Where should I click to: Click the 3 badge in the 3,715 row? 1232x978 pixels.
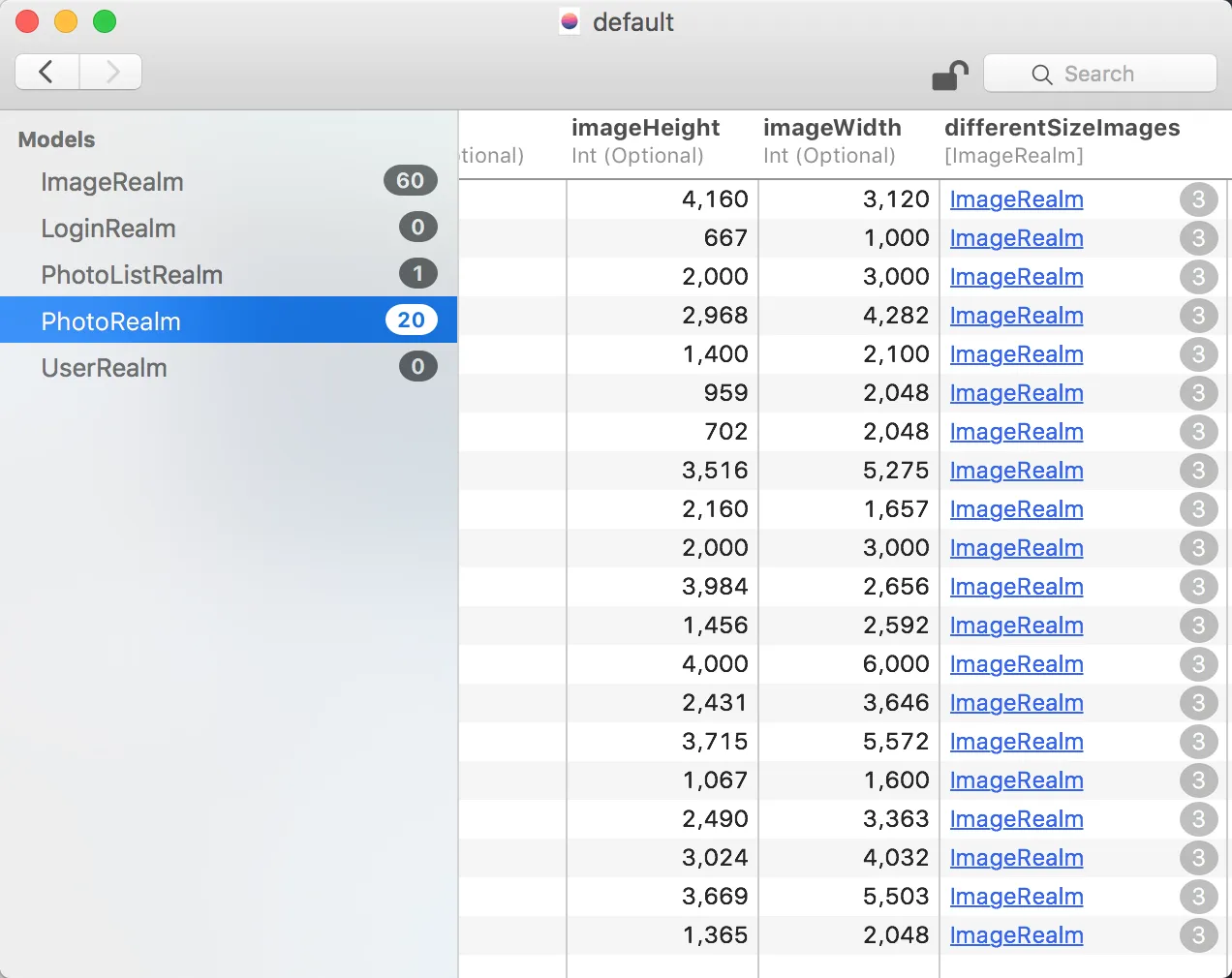pyautogui.click(x=1198, y=742)
